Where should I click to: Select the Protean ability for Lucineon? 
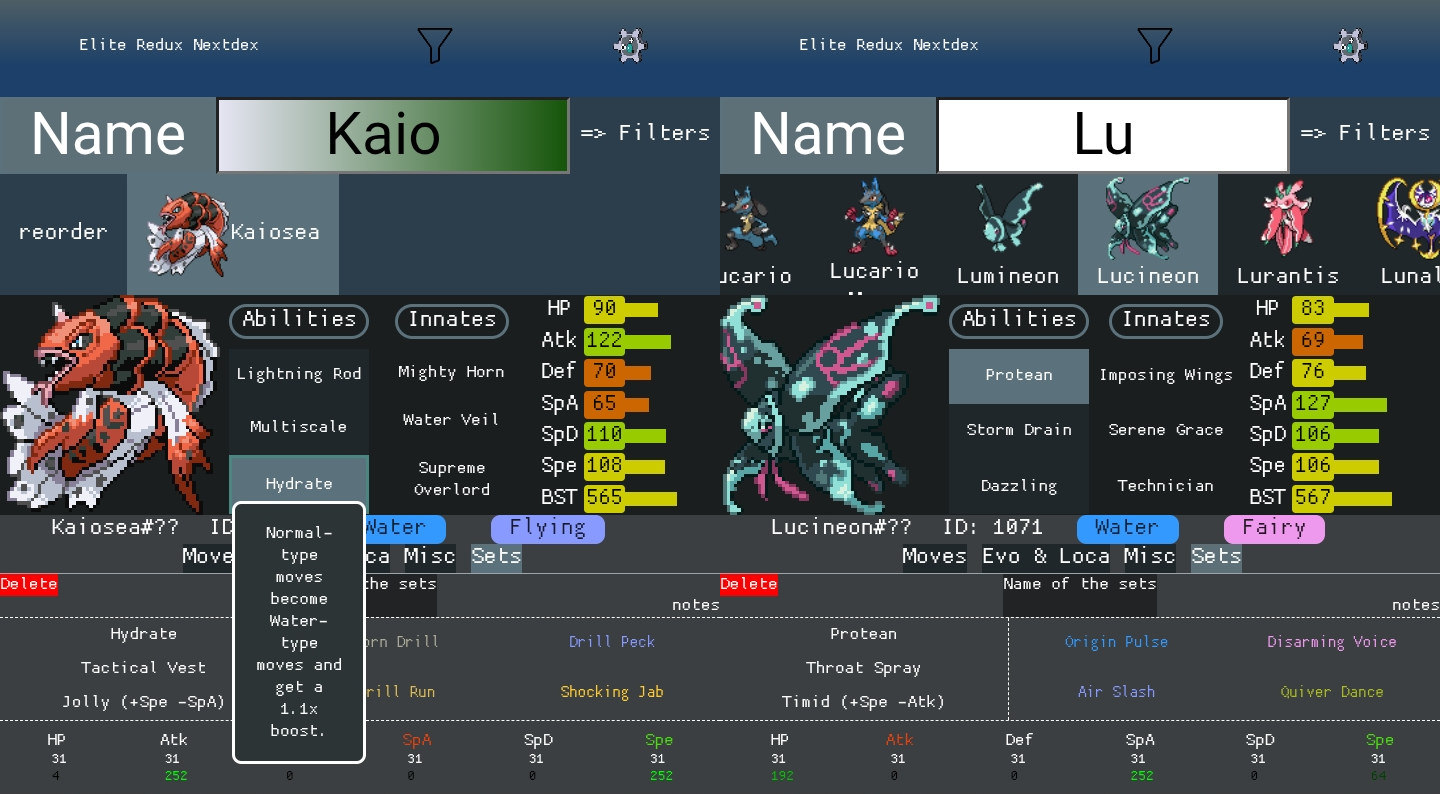click(x=1018, y=375)
